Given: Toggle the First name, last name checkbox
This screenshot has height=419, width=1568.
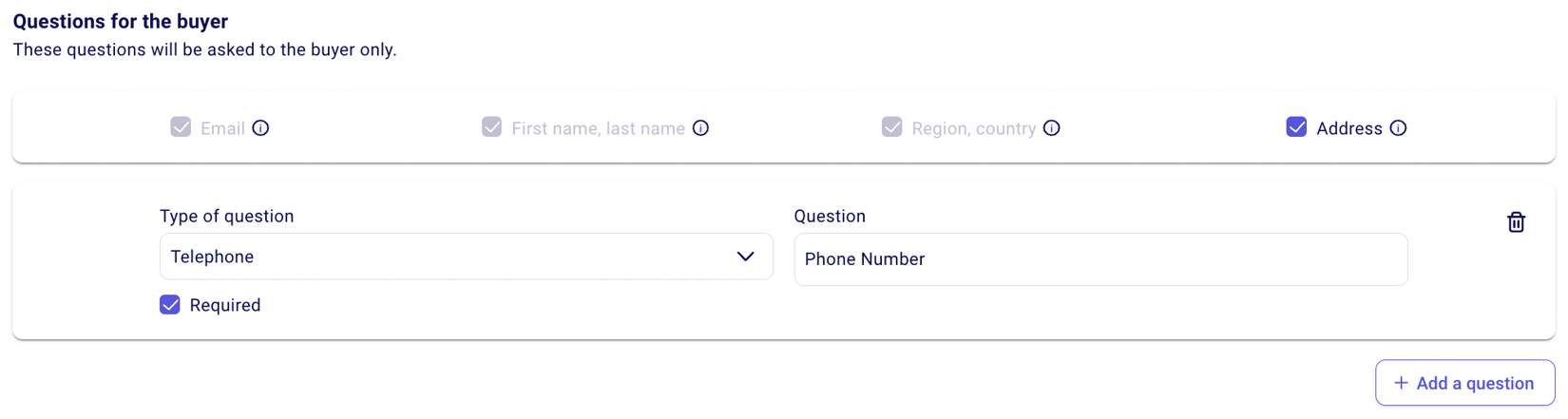Looking at the screenshot, I should click(x=491, y=127).
